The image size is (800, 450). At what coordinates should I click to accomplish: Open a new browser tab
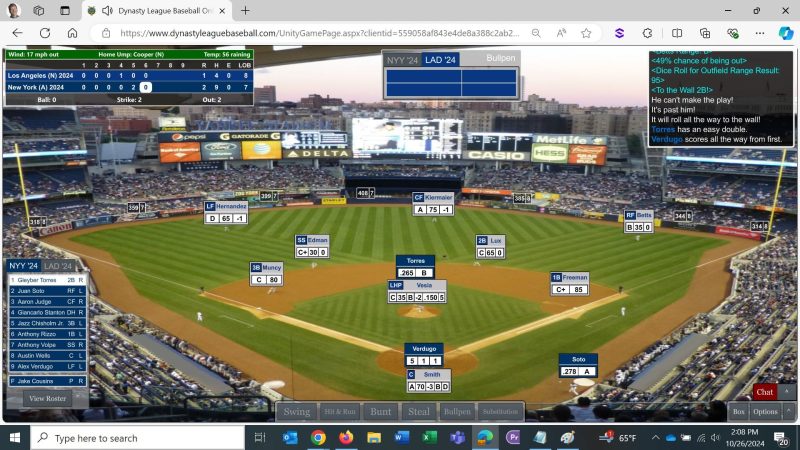pos(246,10)
